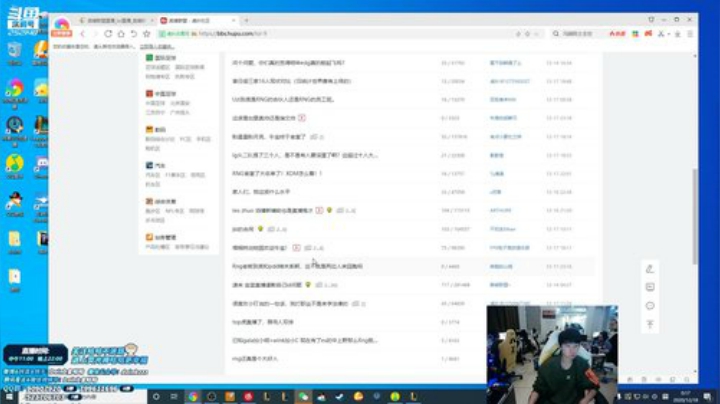
Task: Restore closed tab with the undo arrow icon
Action: [x=134, y=34]
